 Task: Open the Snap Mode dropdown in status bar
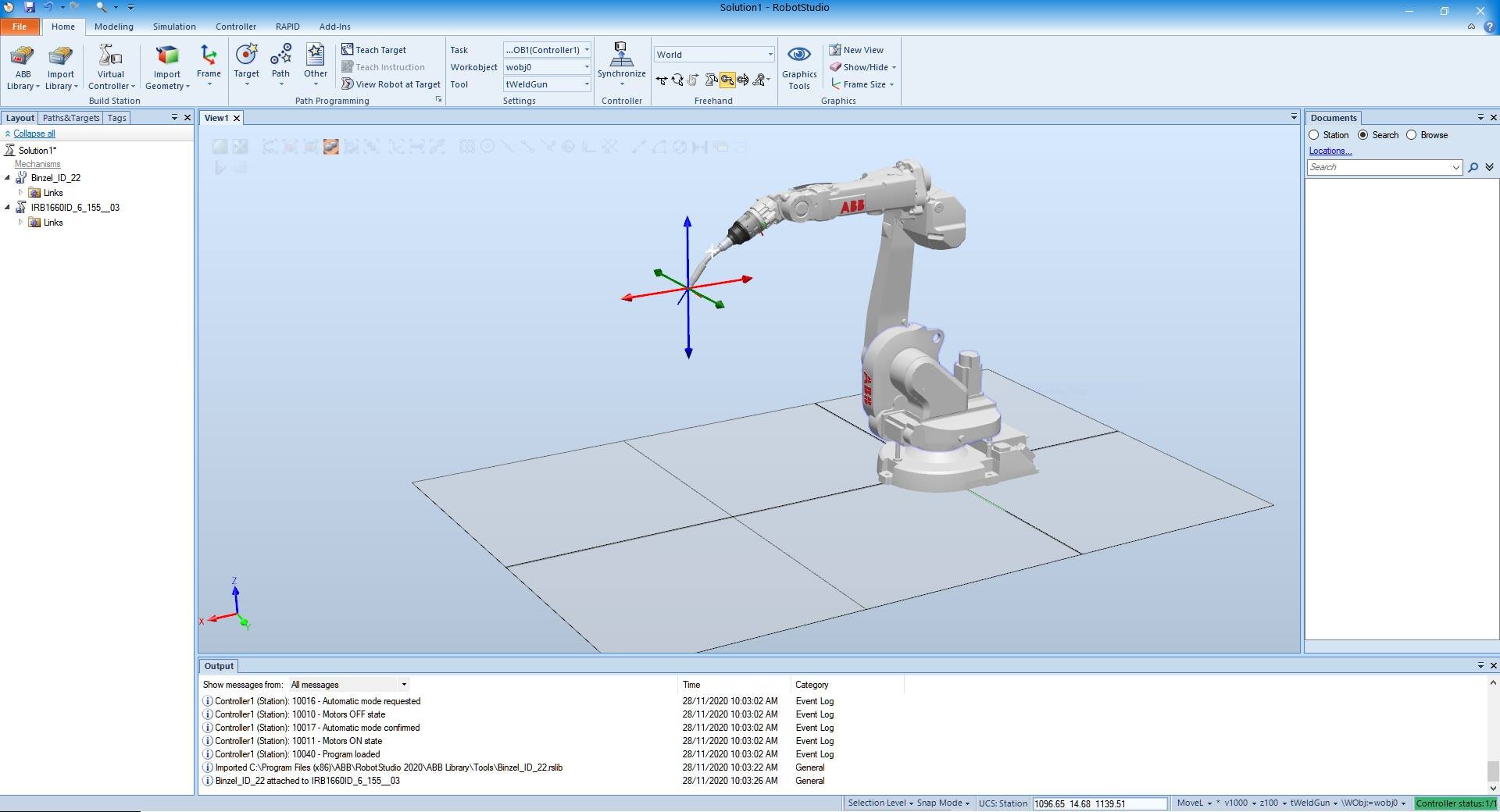[943, 803]
